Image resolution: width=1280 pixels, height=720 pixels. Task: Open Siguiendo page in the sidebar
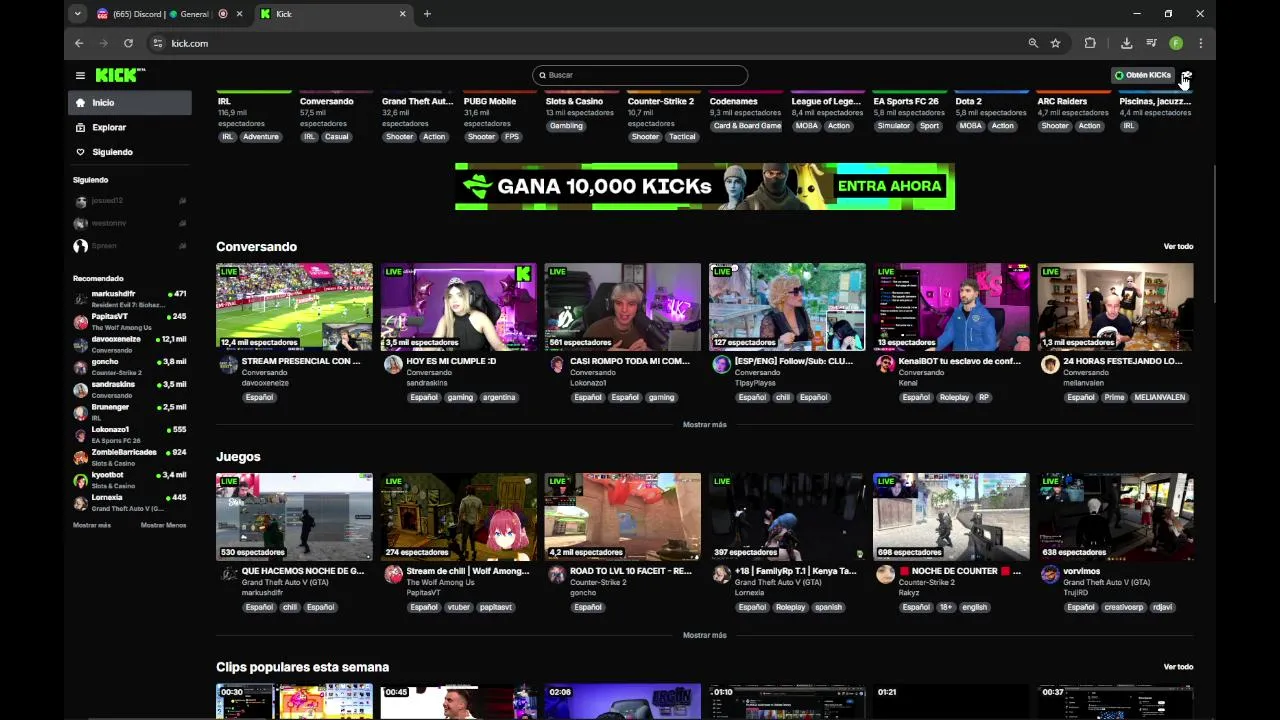pos(130,152)
